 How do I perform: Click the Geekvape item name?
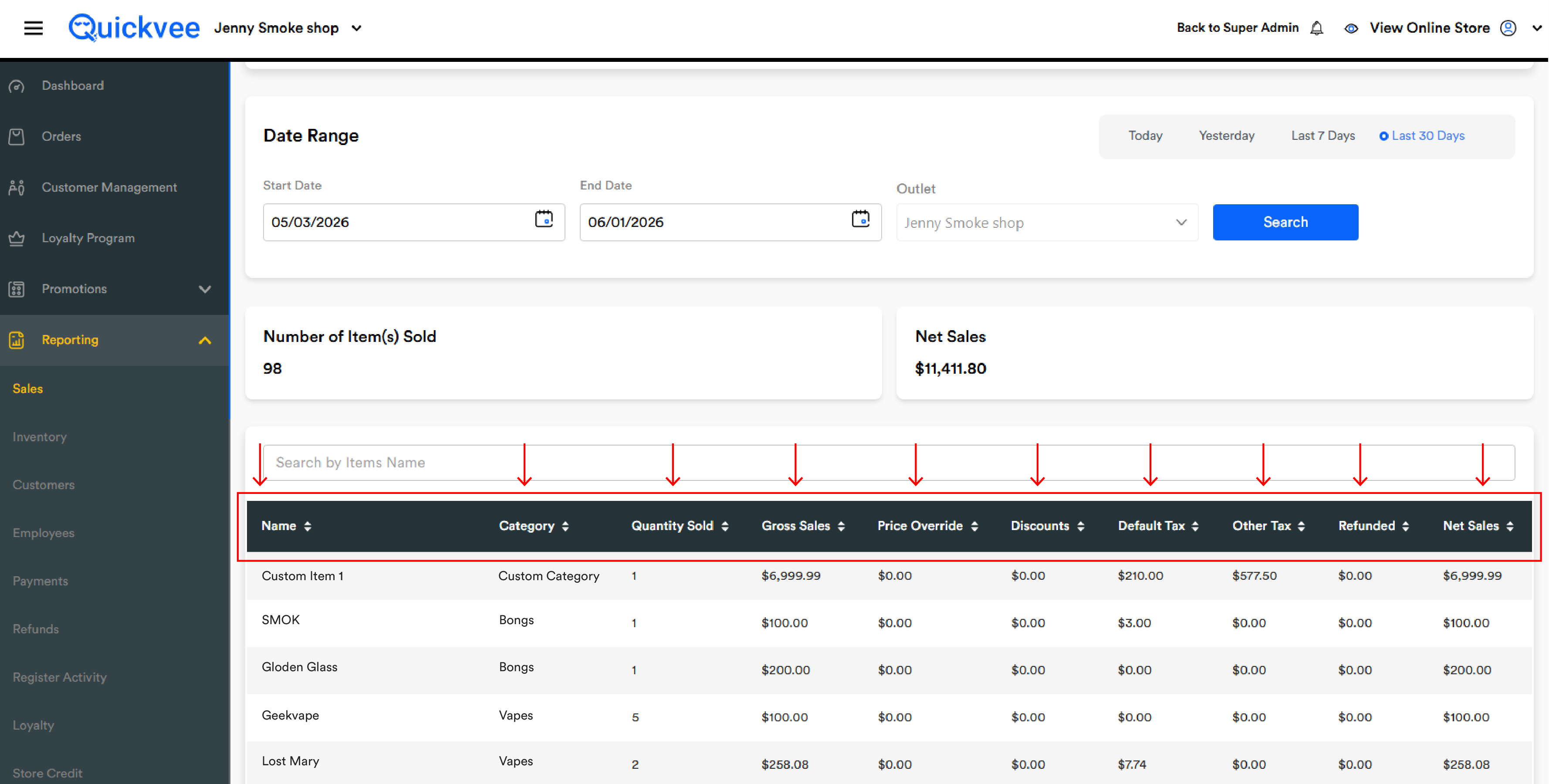click(x=290, y=716)
